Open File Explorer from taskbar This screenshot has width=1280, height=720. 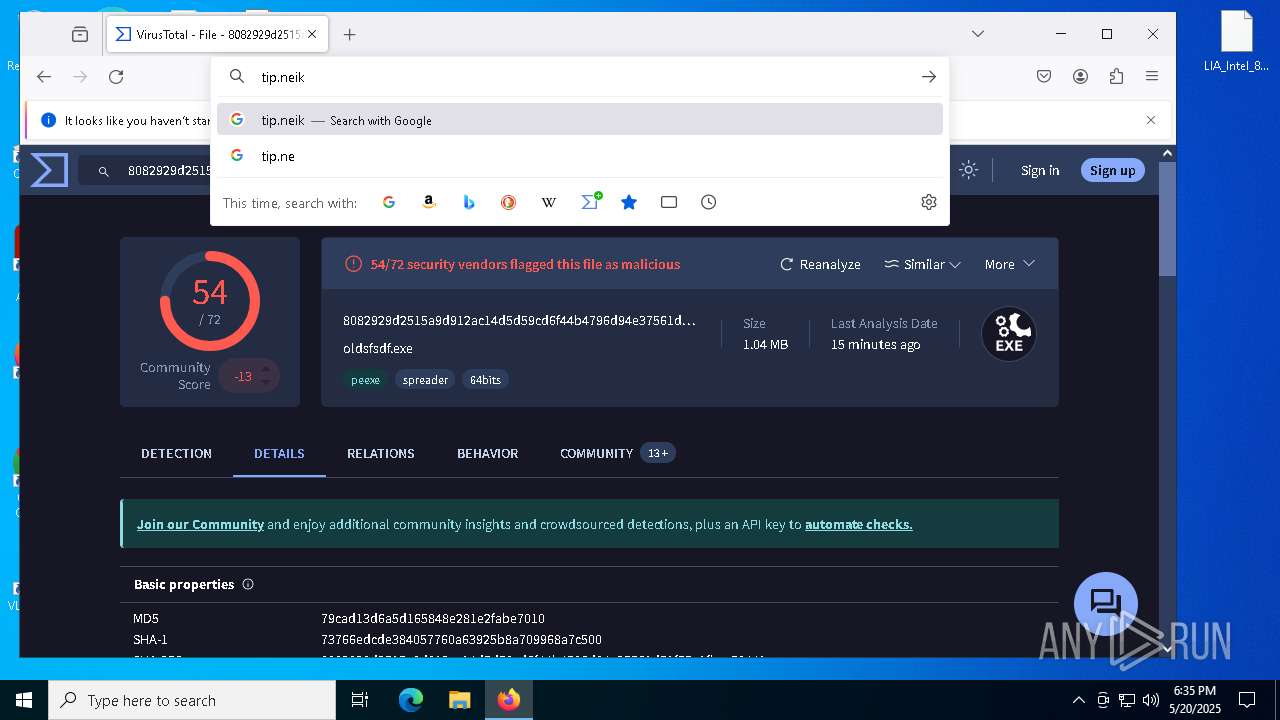459,700
